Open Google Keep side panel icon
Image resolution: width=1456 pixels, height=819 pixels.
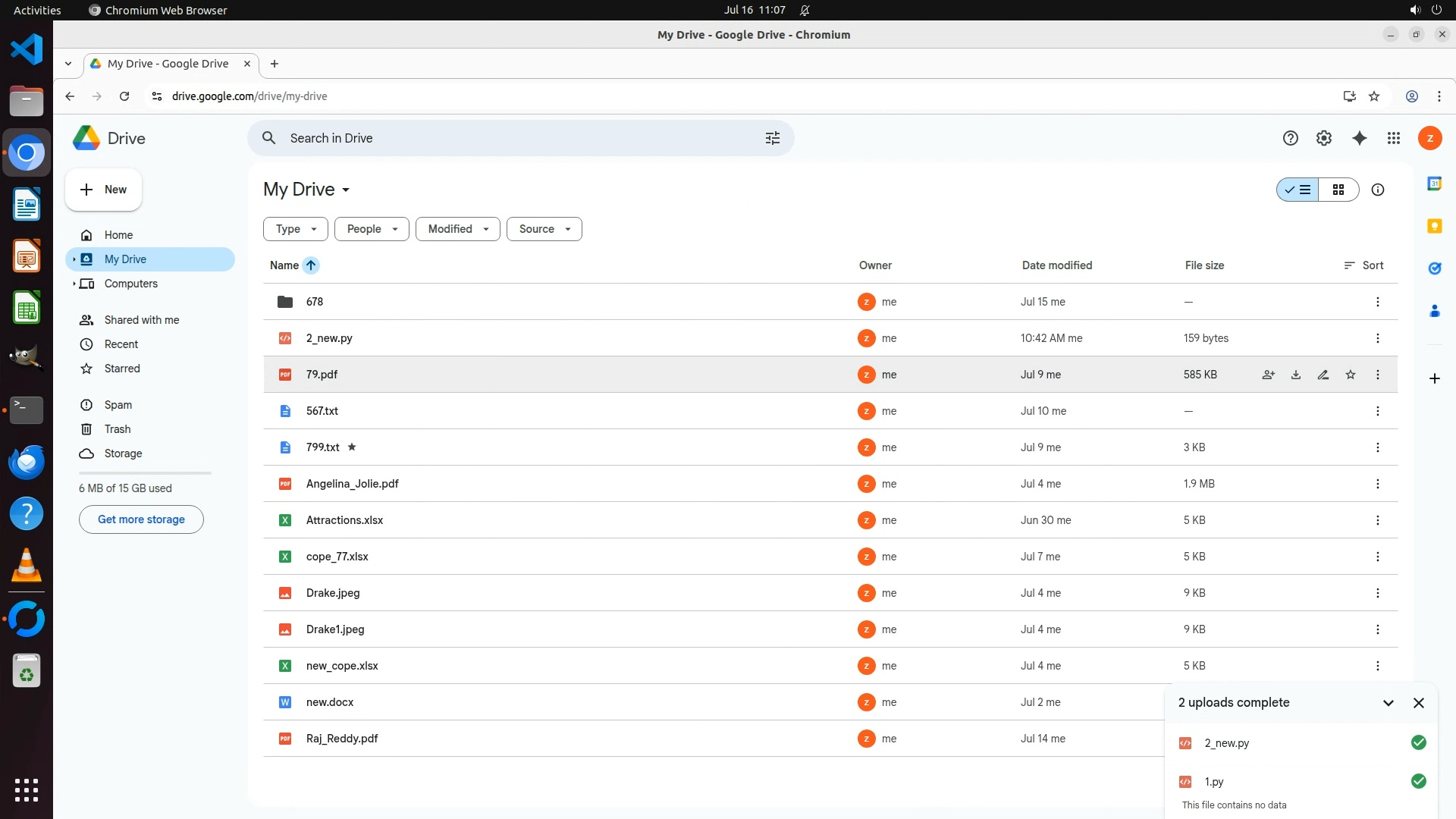pos(1434,226)
